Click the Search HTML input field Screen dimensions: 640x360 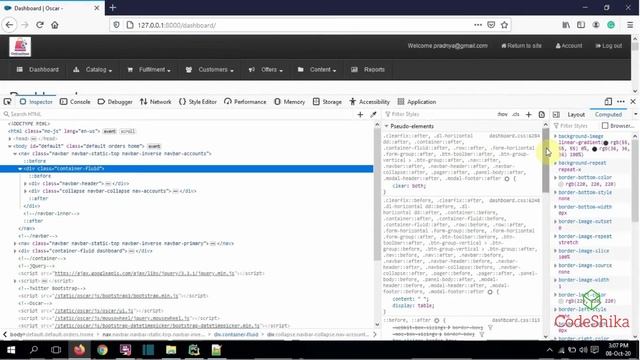pos(180,114)
